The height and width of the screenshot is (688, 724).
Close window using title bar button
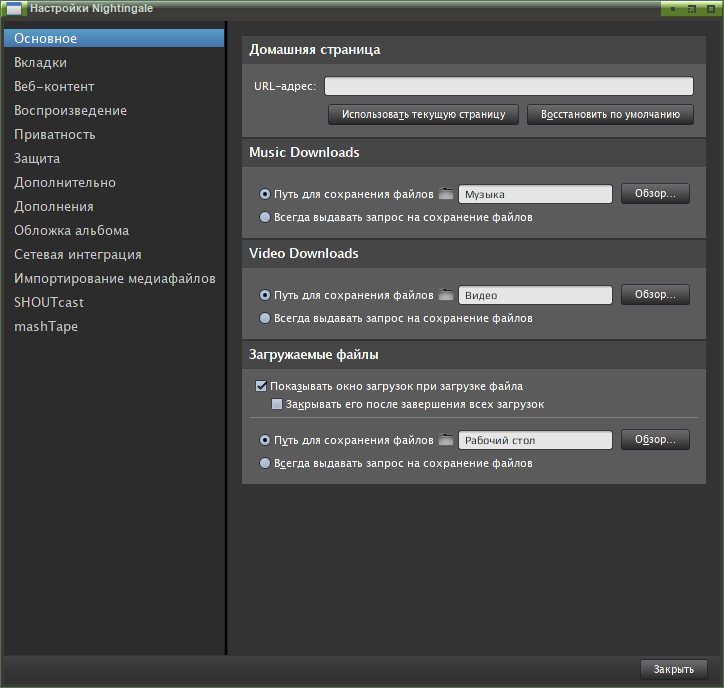coord(711,9)
